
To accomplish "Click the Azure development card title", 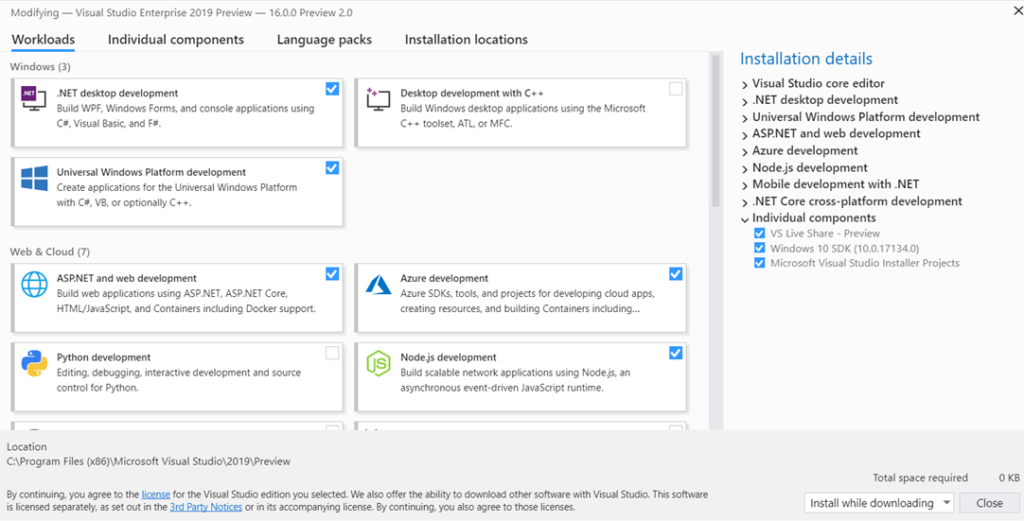I will pyautogui.click(x=444, y=278).
